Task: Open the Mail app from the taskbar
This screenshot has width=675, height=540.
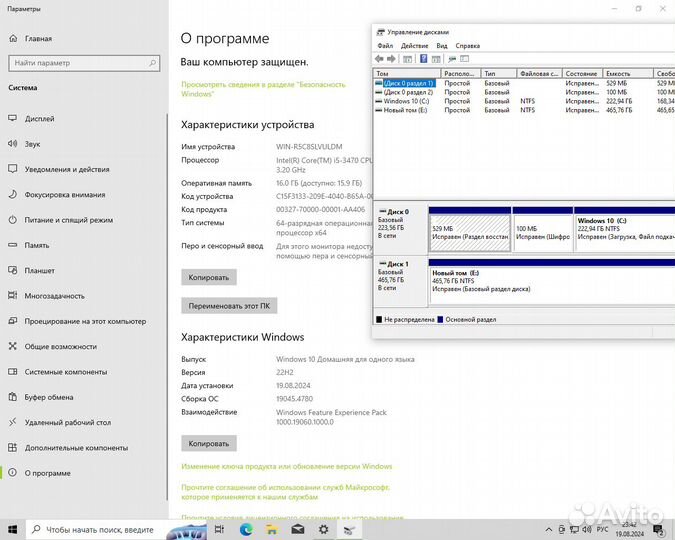Action: (297, 530)
